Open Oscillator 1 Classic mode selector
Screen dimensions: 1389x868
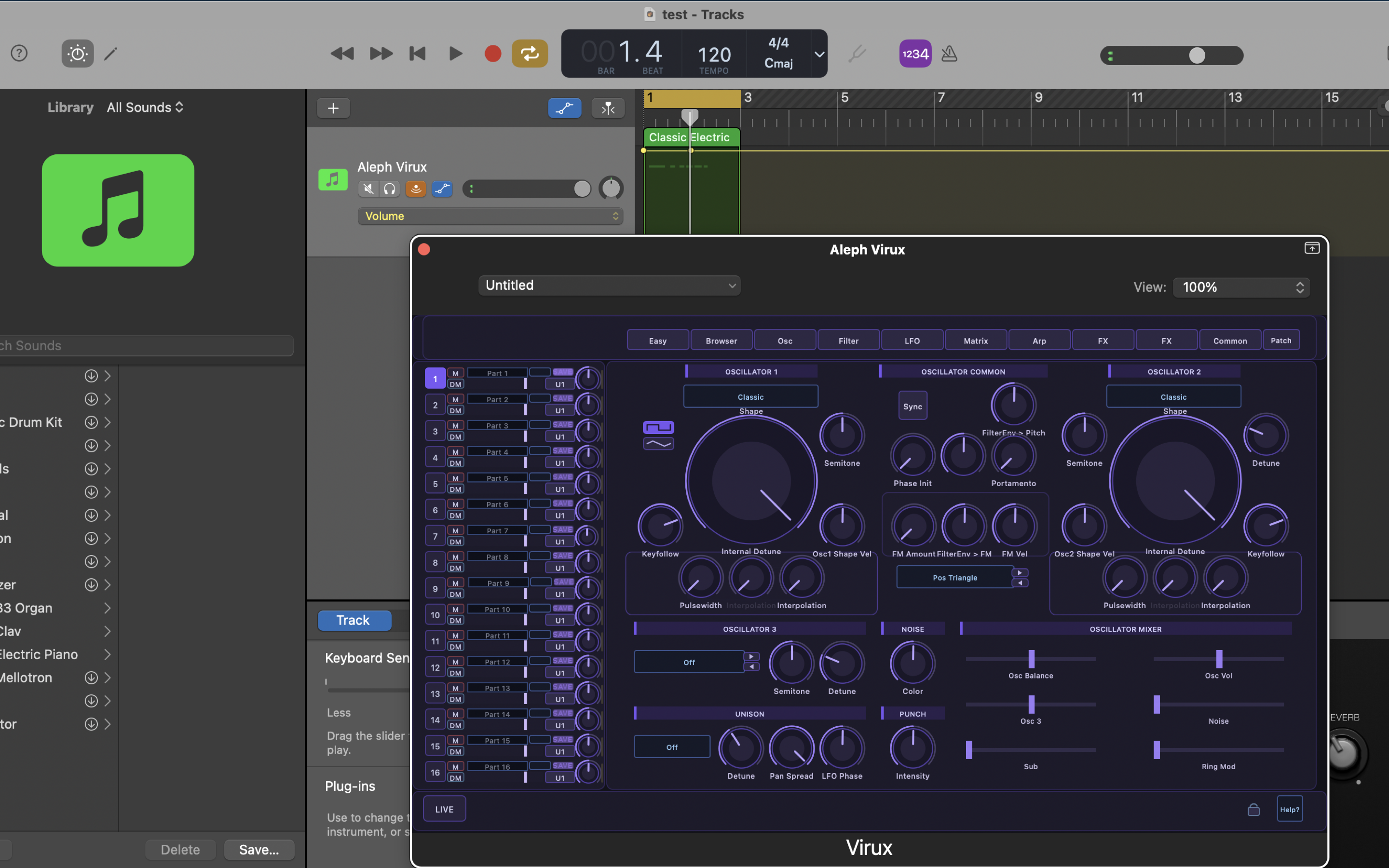coord(751,397)
